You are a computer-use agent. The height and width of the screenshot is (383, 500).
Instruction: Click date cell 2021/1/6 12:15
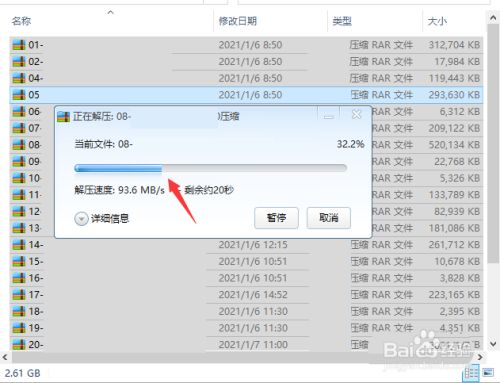tap(253, 245)
